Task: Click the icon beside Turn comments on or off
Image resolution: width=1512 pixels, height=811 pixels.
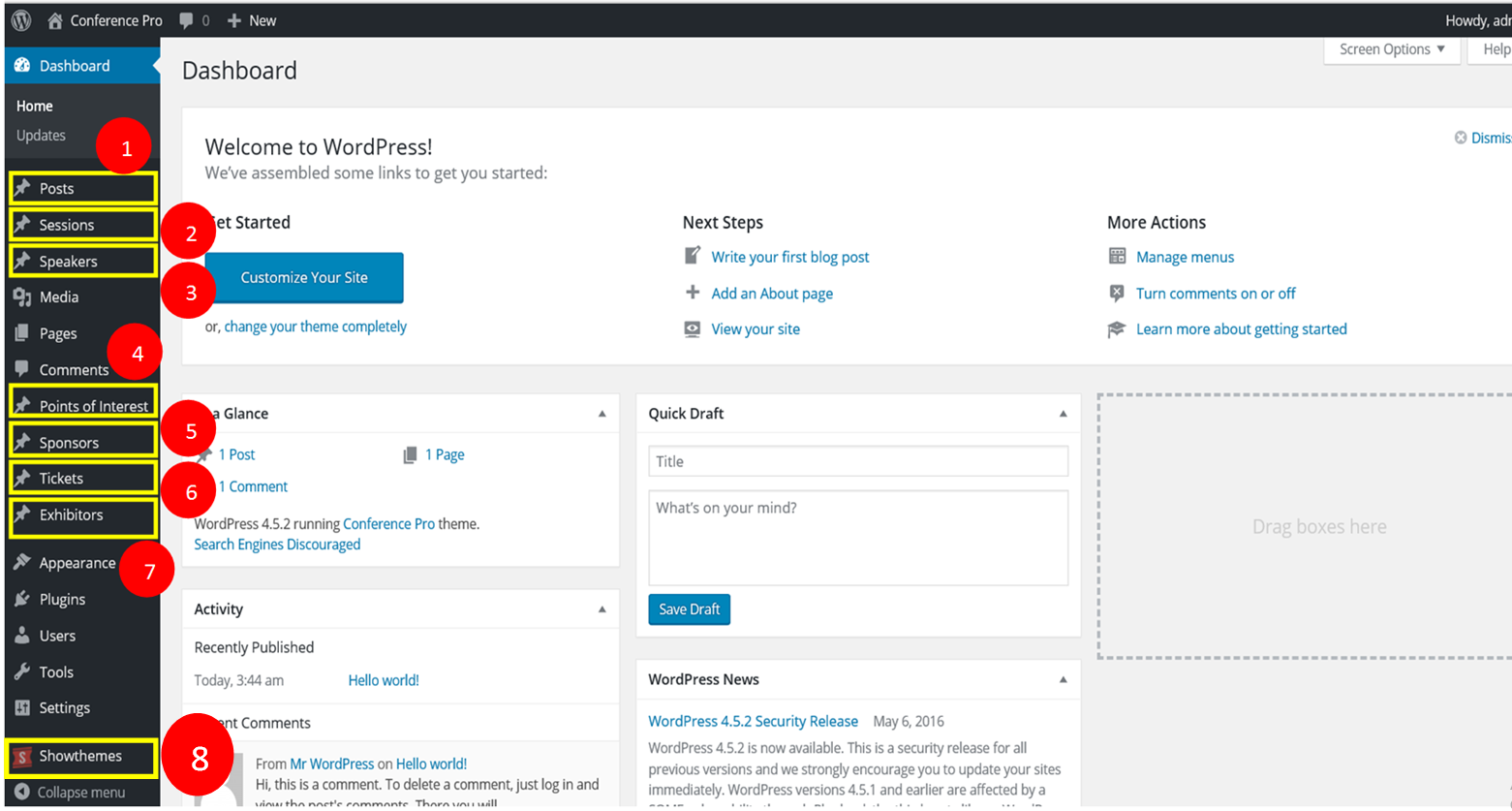Action: 1117,293
